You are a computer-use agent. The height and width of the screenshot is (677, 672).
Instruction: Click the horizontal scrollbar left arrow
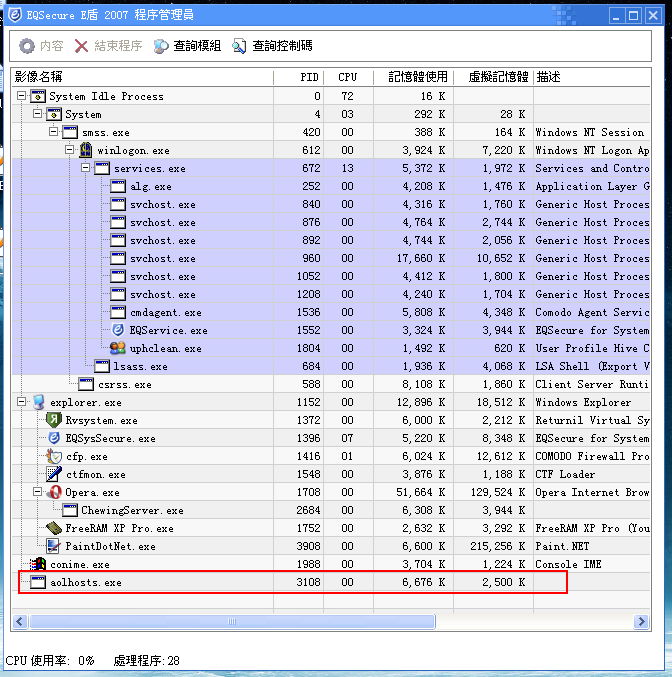pos(19,621)
